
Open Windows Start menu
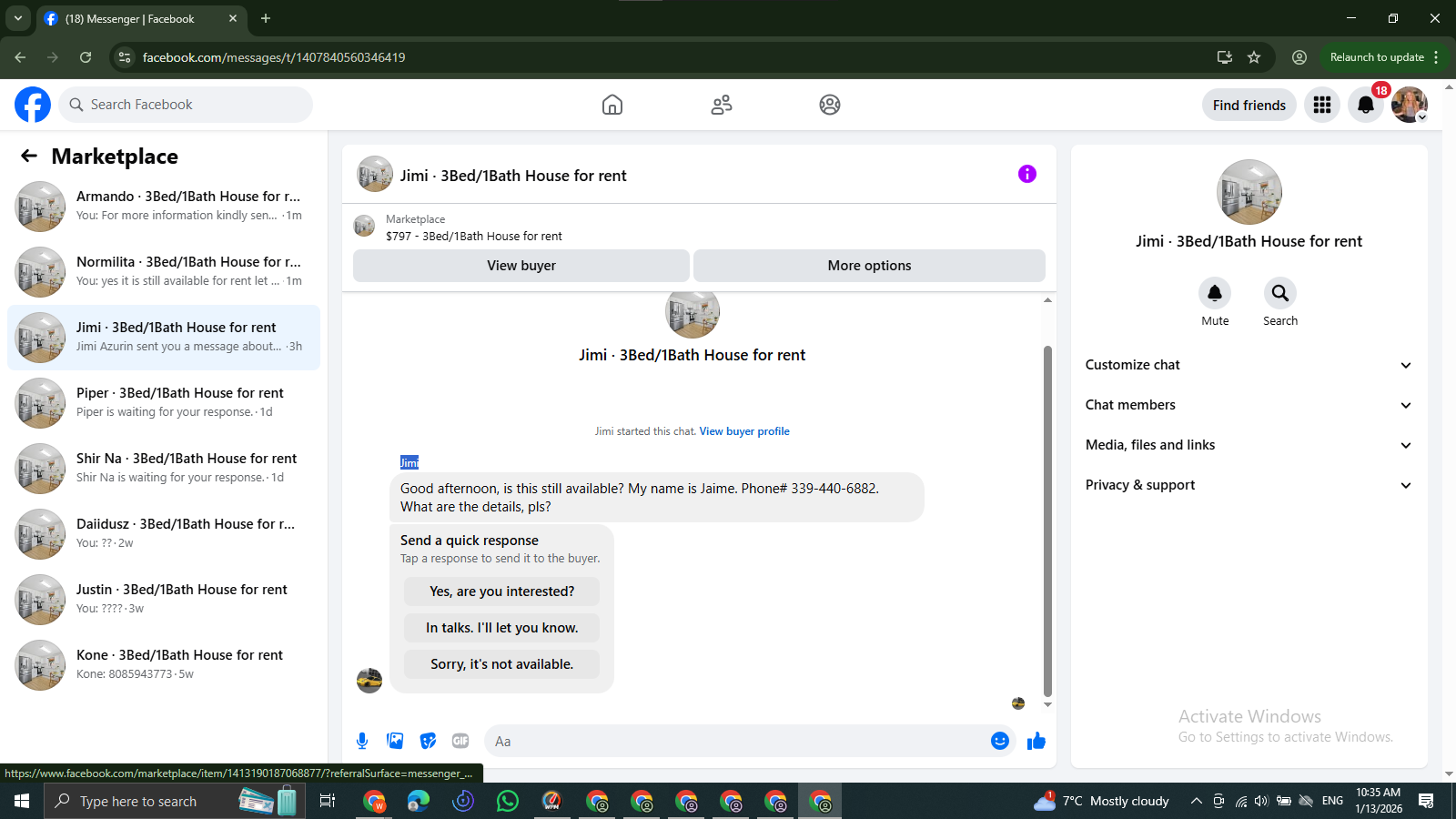point(22,801)
